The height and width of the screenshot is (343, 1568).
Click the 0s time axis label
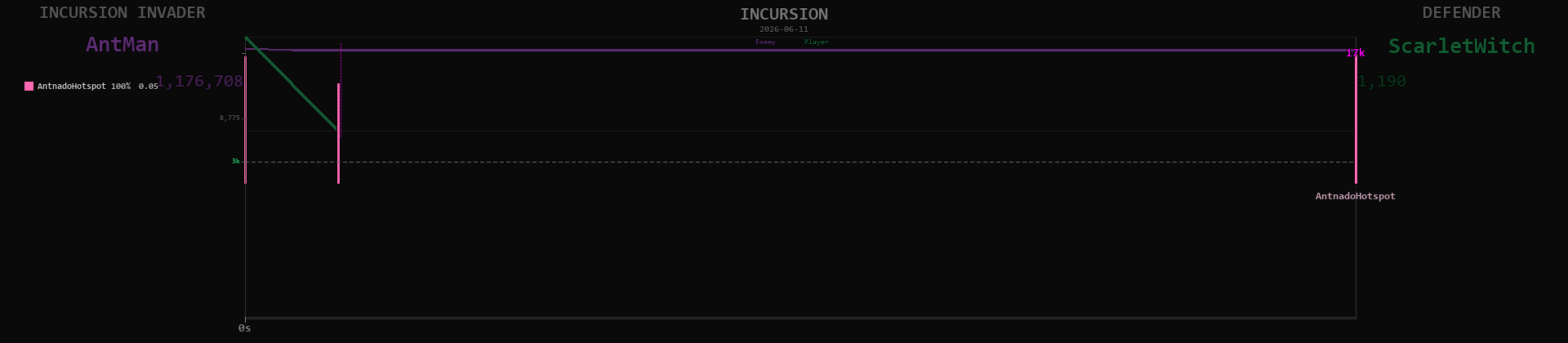pos(245,328)
